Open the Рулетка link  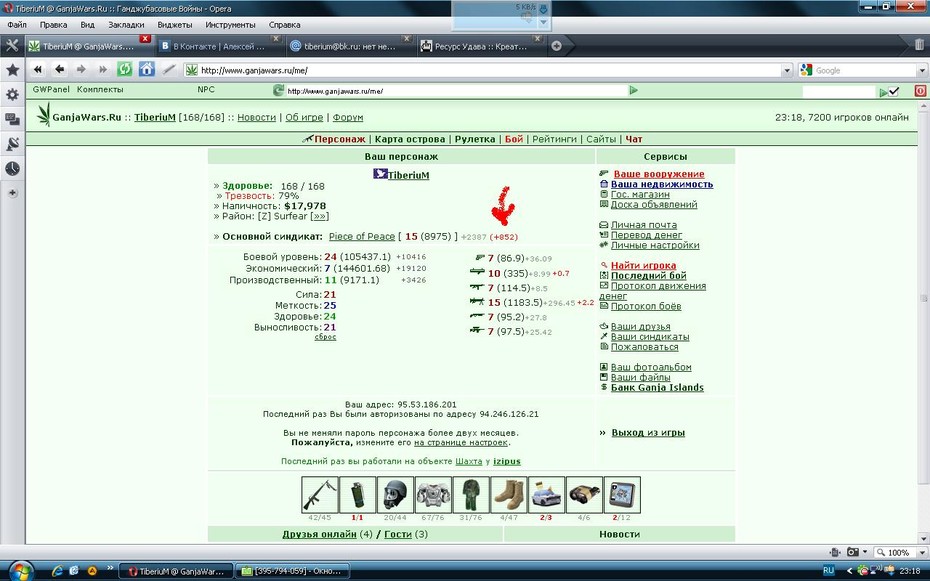coord(474,139)
